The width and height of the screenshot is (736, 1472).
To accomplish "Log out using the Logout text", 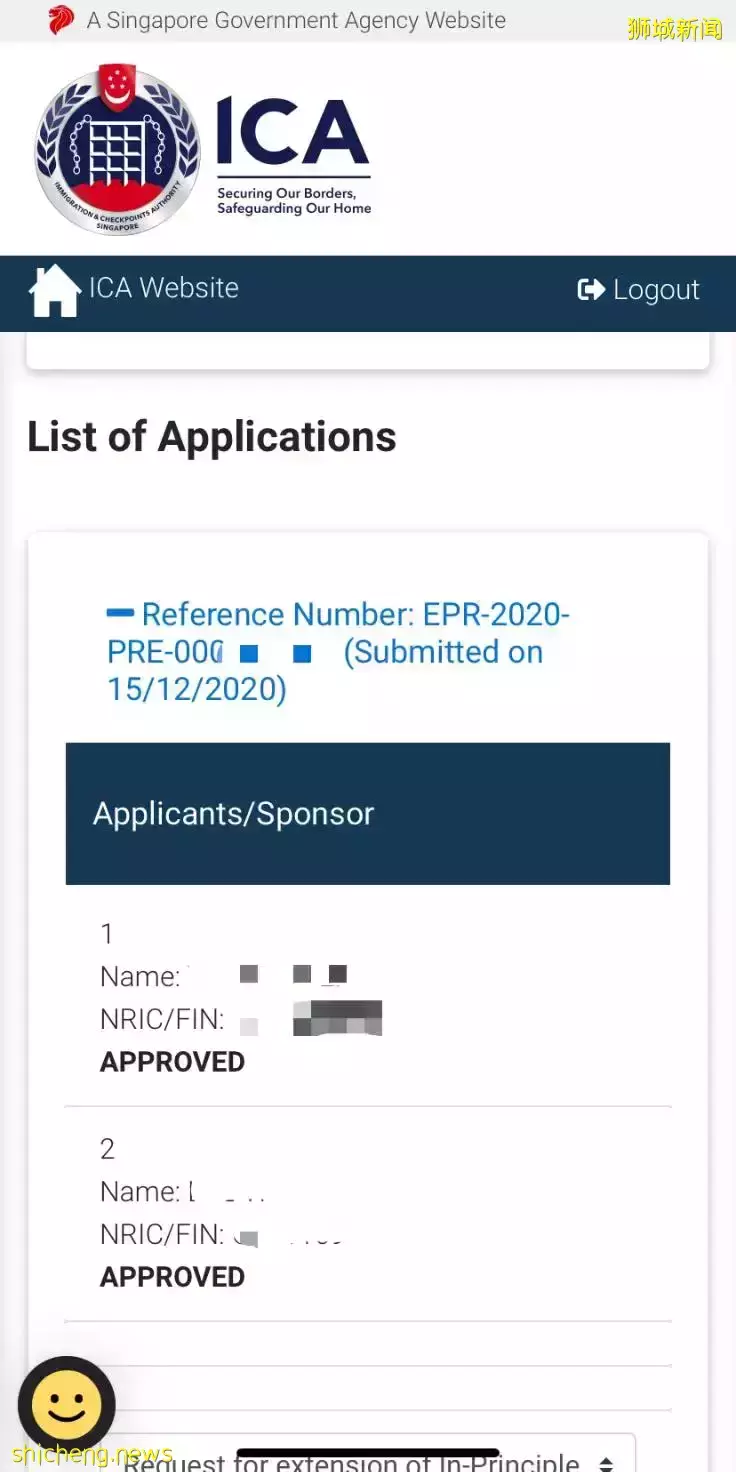I will (x=656, y=290).
